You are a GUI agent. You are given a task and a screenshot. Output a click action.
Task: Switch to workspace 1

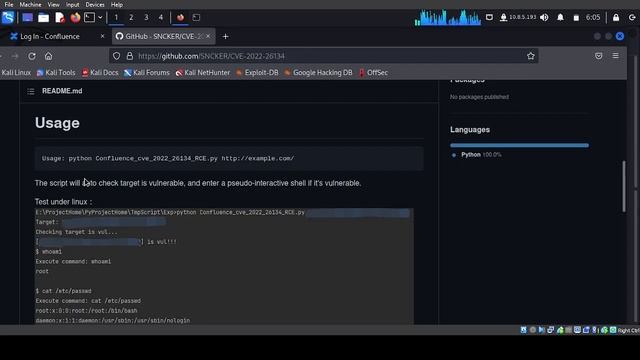click(116, 18)
